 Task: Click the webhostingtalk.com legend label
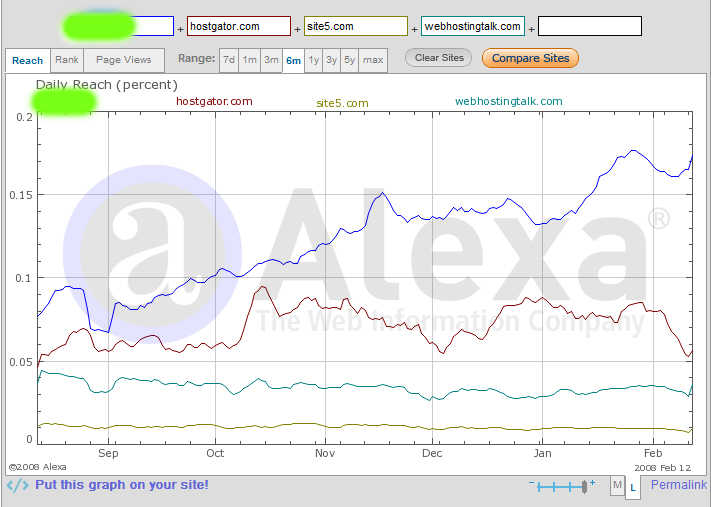[x=509, y=101]
